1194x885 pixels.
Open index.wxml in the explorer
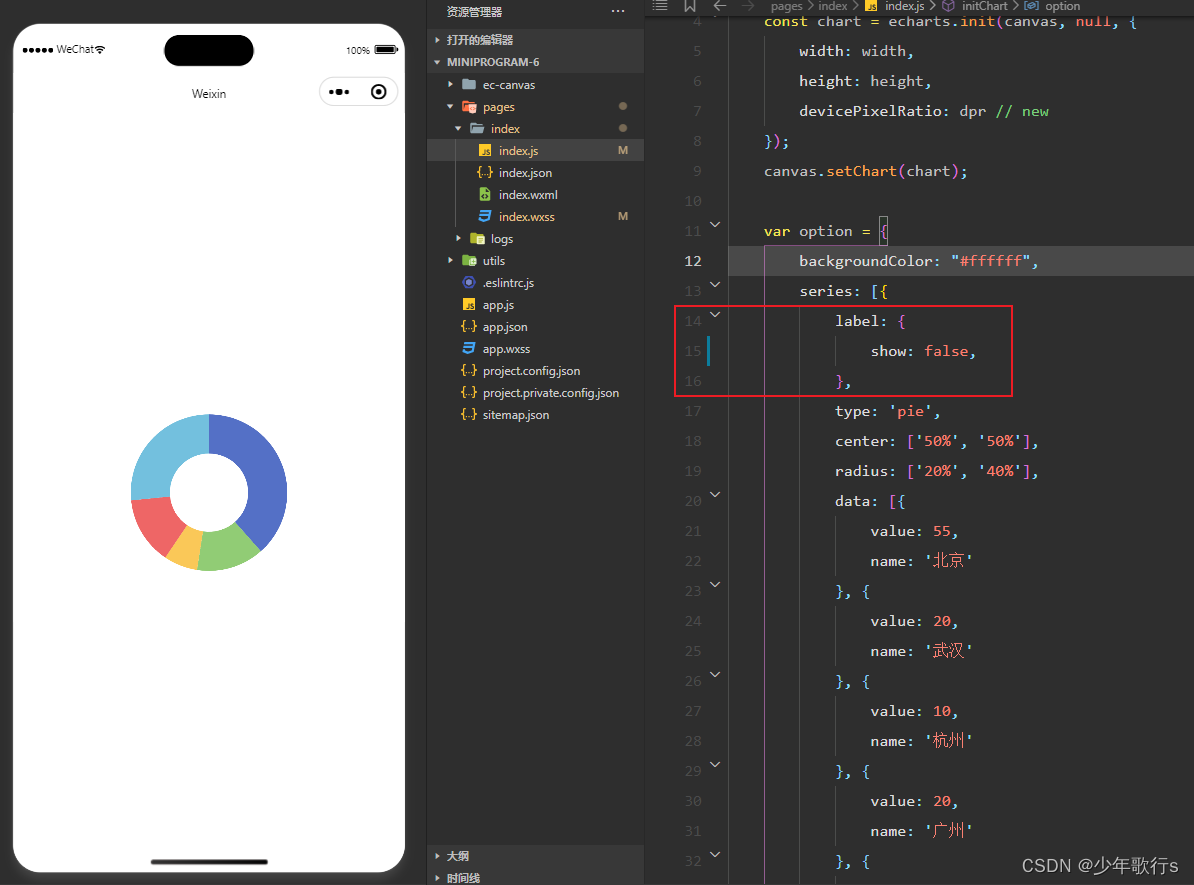536,195
